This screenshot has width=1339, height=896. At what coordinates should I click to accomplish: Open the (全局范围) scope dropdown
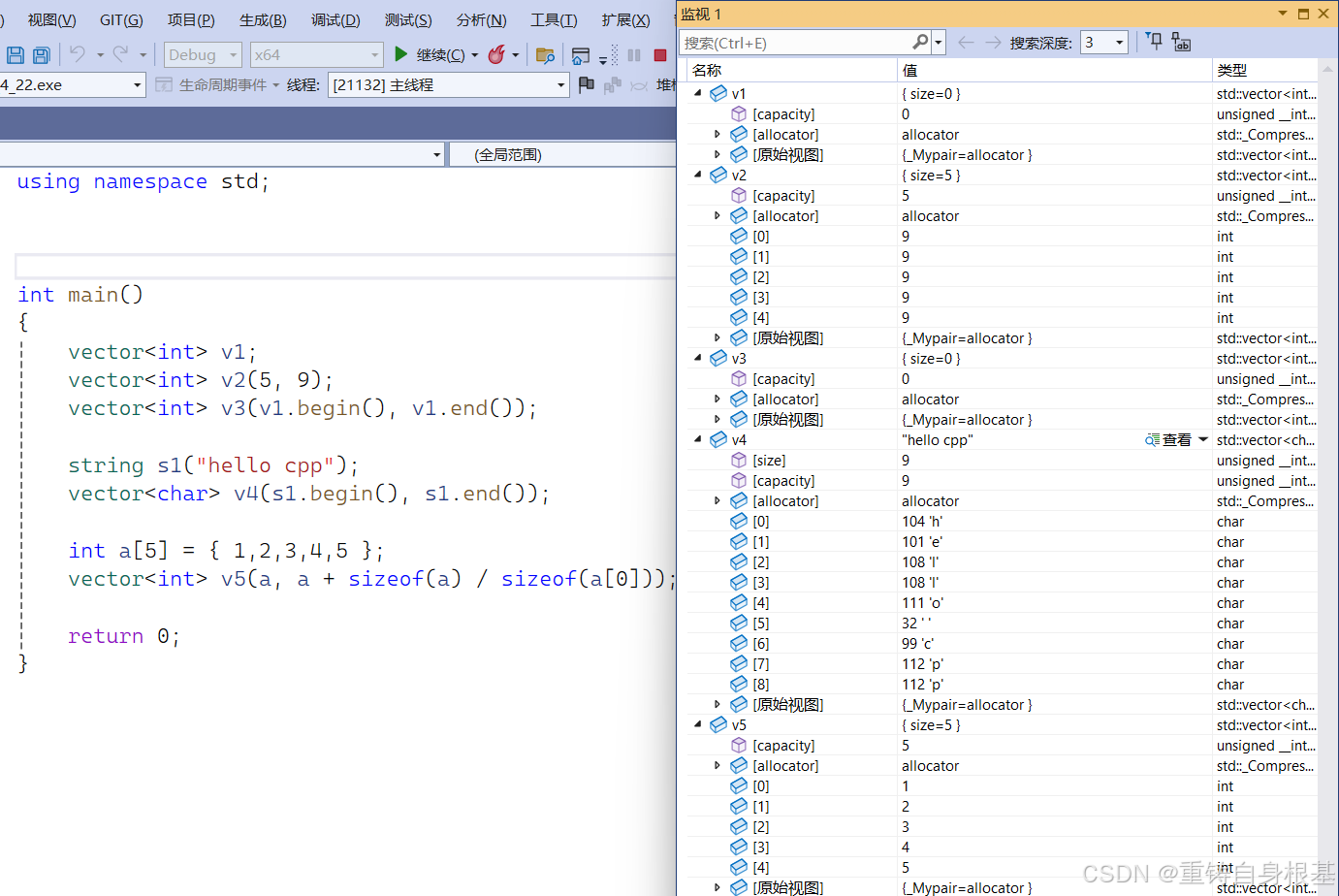click(562, 155)
